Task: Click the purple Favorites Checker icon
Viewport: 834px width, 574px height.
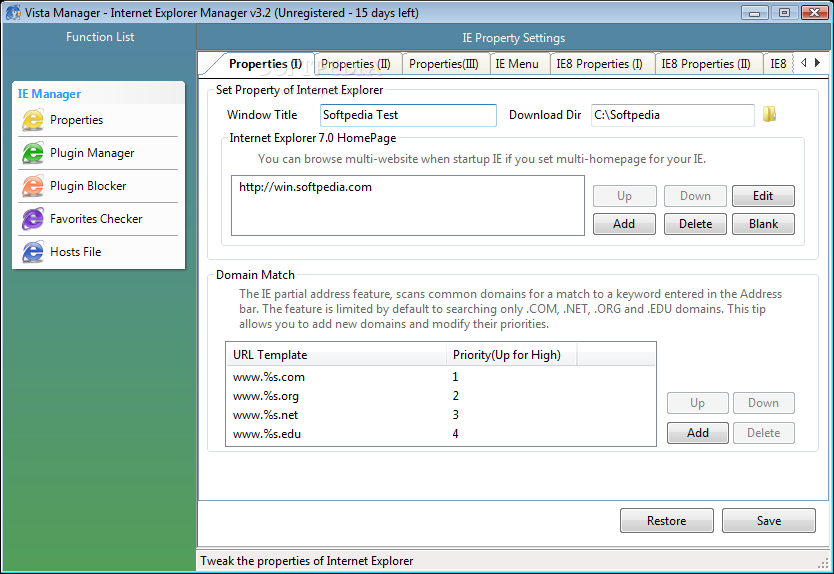Action: [x=33, y=219]
